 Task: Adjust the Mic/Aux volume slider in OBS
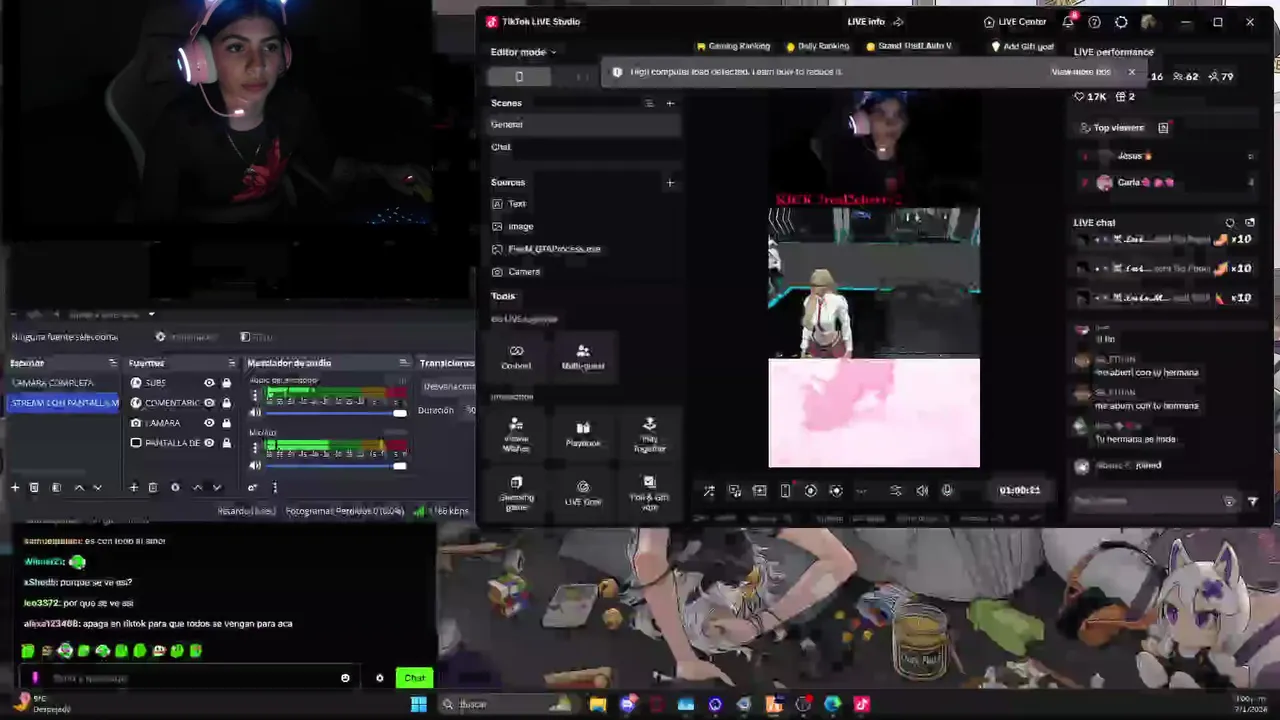tap(336, 466)
